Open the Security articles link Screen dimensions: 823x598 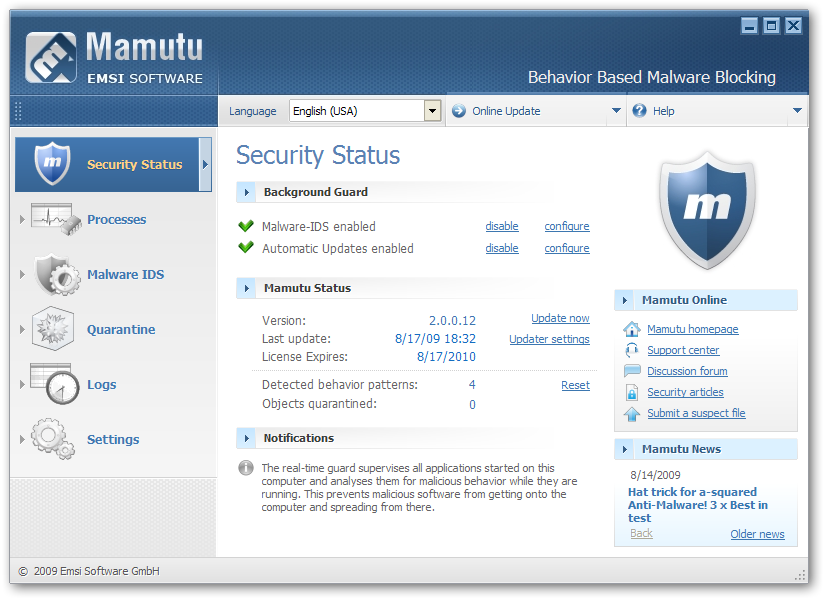[685, 392]
